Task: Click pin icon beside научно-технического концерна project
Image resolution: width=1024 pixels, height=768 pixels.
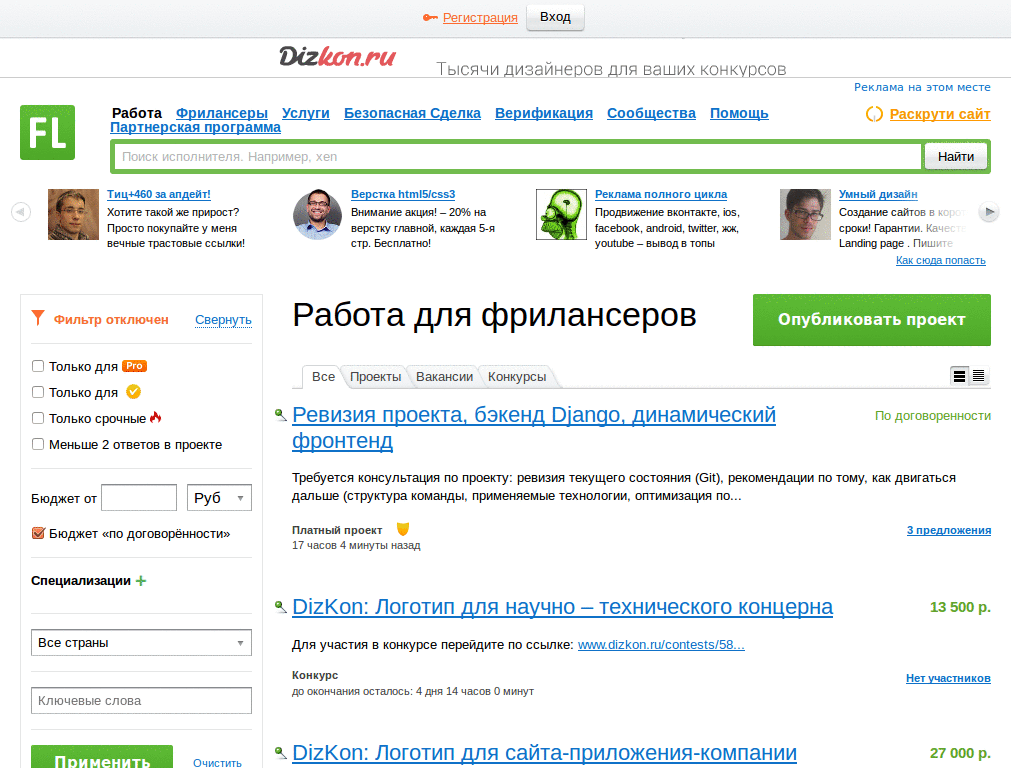Action: tap(280, 607)
